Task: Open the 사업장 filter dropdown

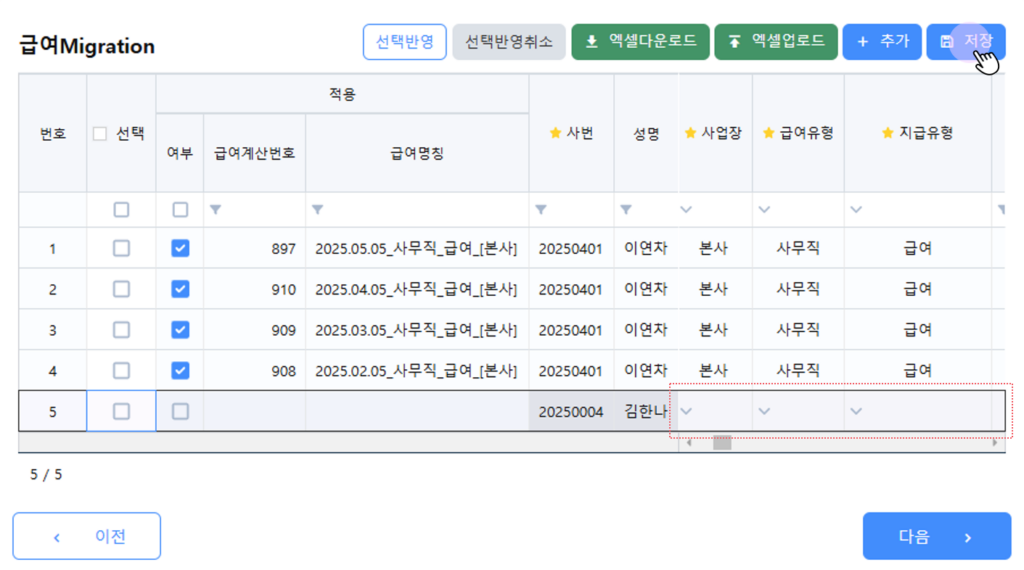Action: tap(686, 210)
